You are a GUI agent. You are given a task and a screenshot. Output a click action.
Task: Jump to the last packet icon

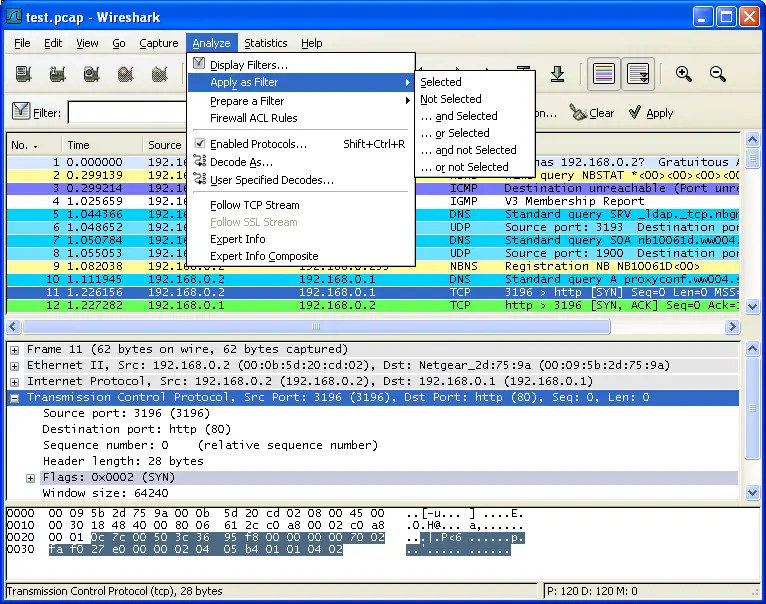click(557, 74)
